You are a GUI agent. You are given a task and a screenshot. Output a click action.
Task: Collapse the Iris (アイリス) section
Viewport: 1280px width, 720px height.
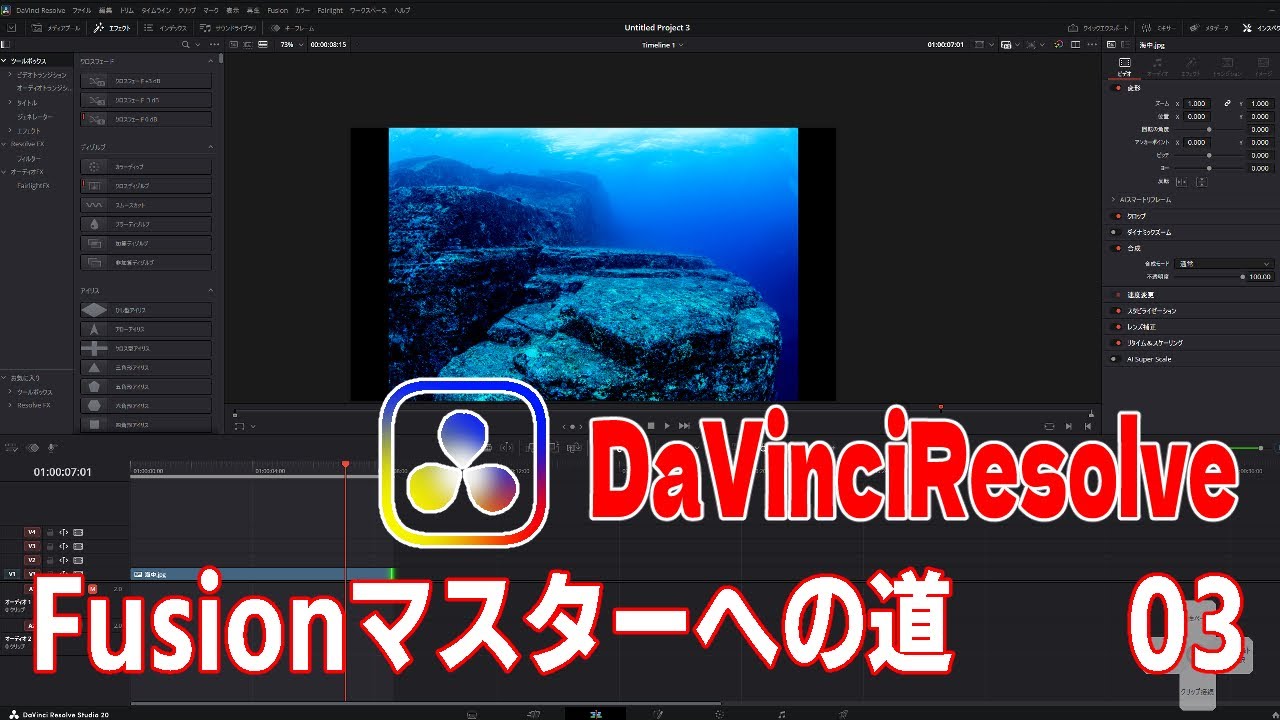[210, 291]
